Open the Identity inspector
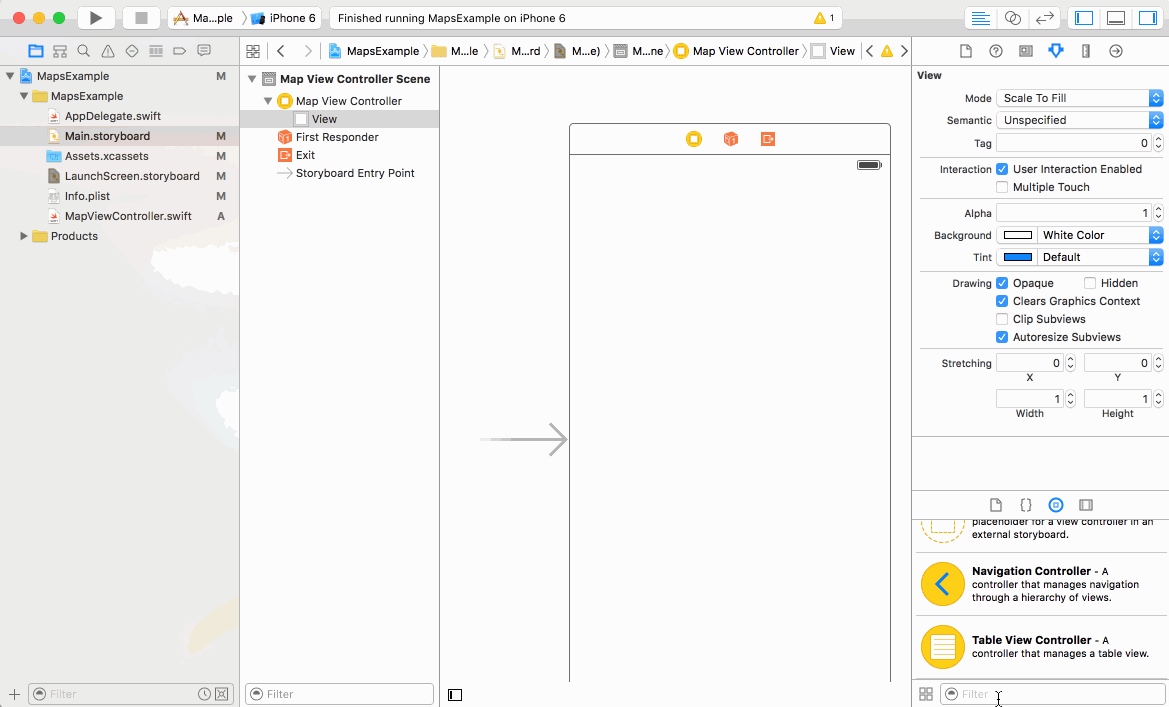The image size is (1169, 707). (1026, 51)
